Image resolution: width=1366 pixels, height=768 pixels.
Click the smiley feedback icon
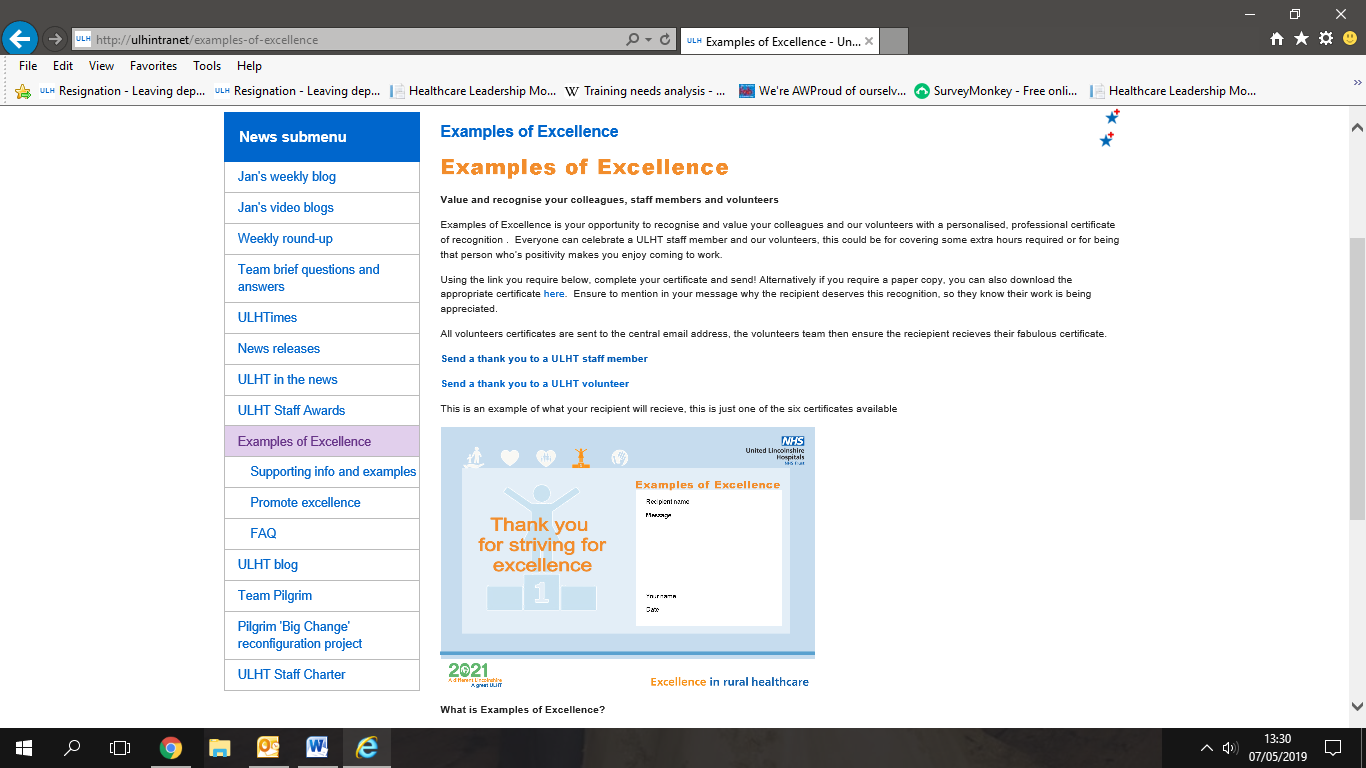(x=1350, y=39)
